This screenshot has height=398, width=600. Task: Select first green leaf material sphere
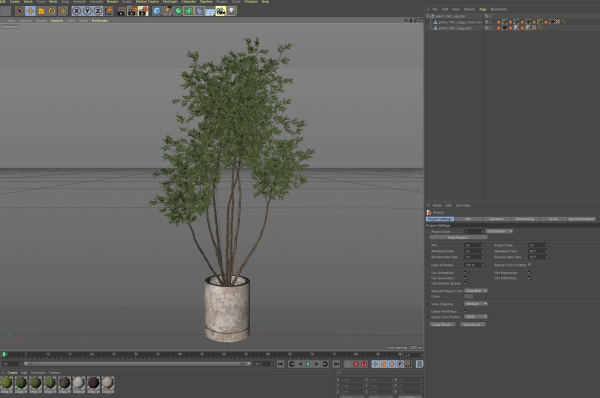coord(7,383)
